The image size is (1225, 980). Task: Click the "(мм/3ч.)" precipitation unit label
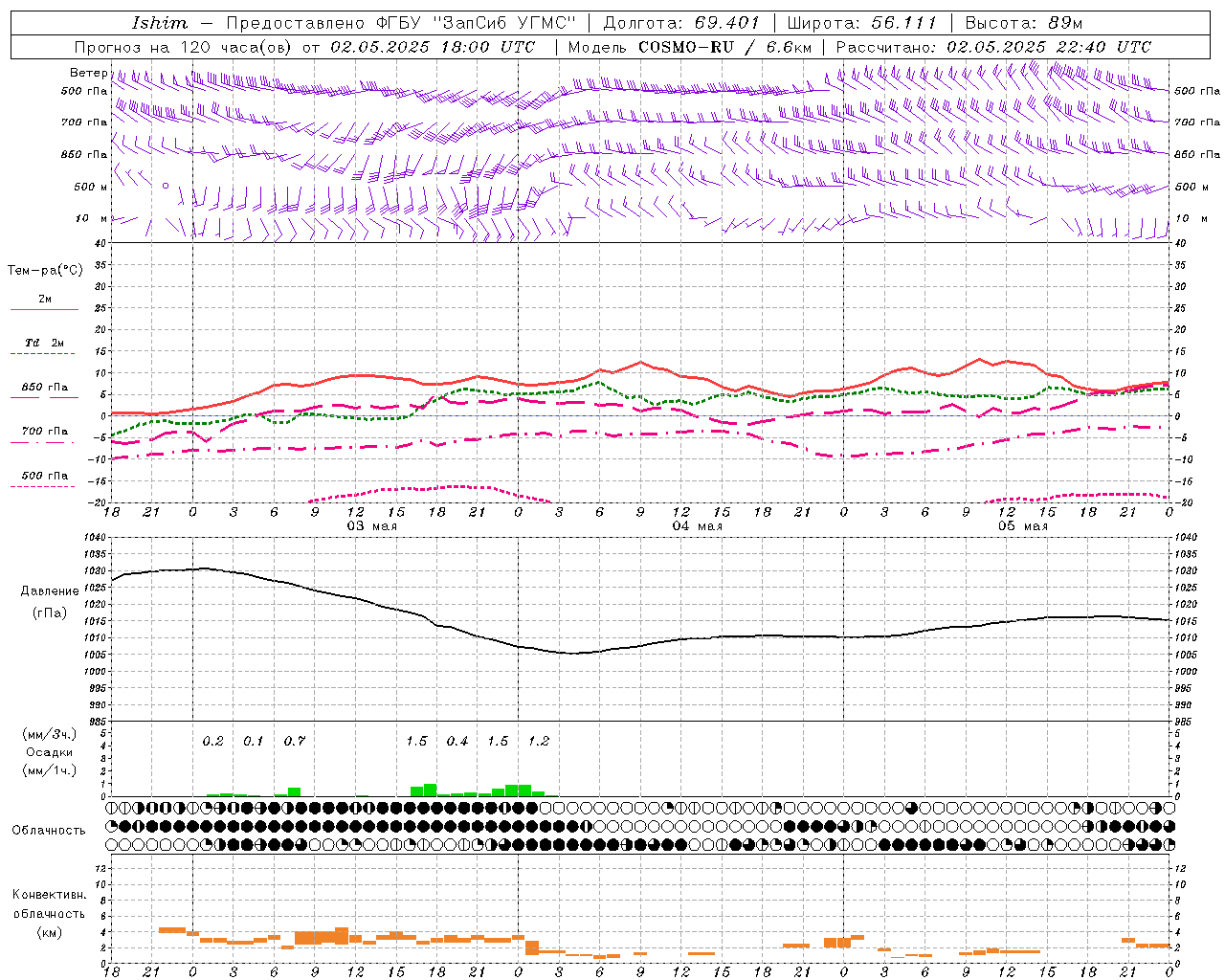49,734
